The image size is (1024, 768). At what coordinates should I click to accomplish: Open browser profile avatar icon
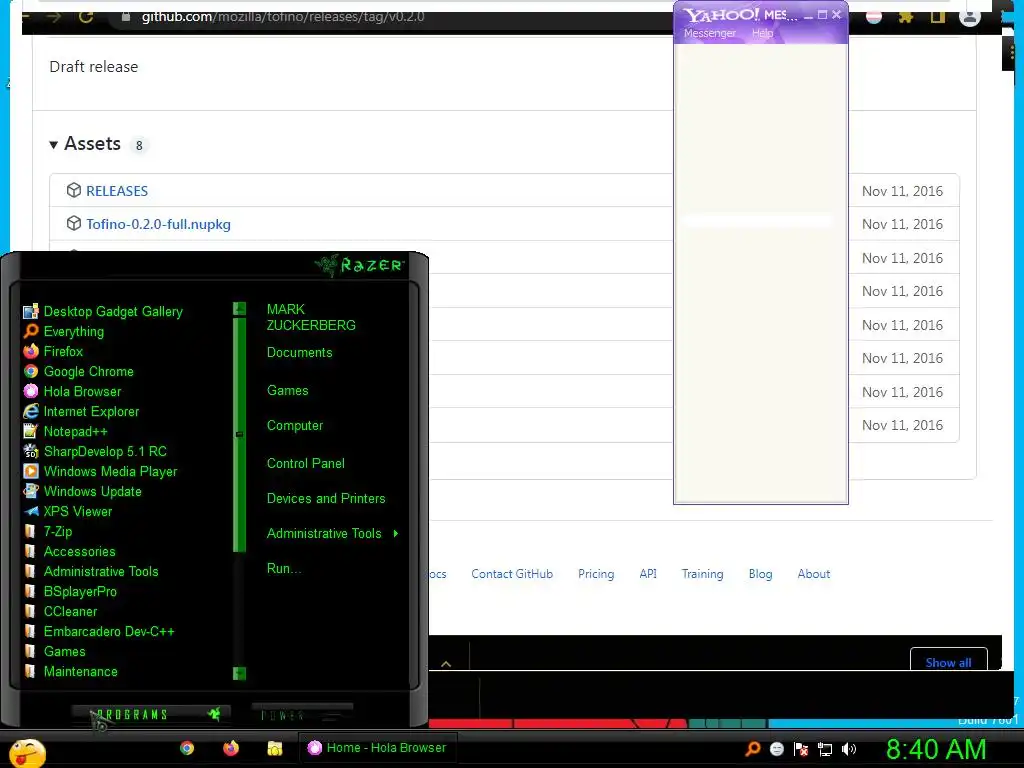[970, 17]
